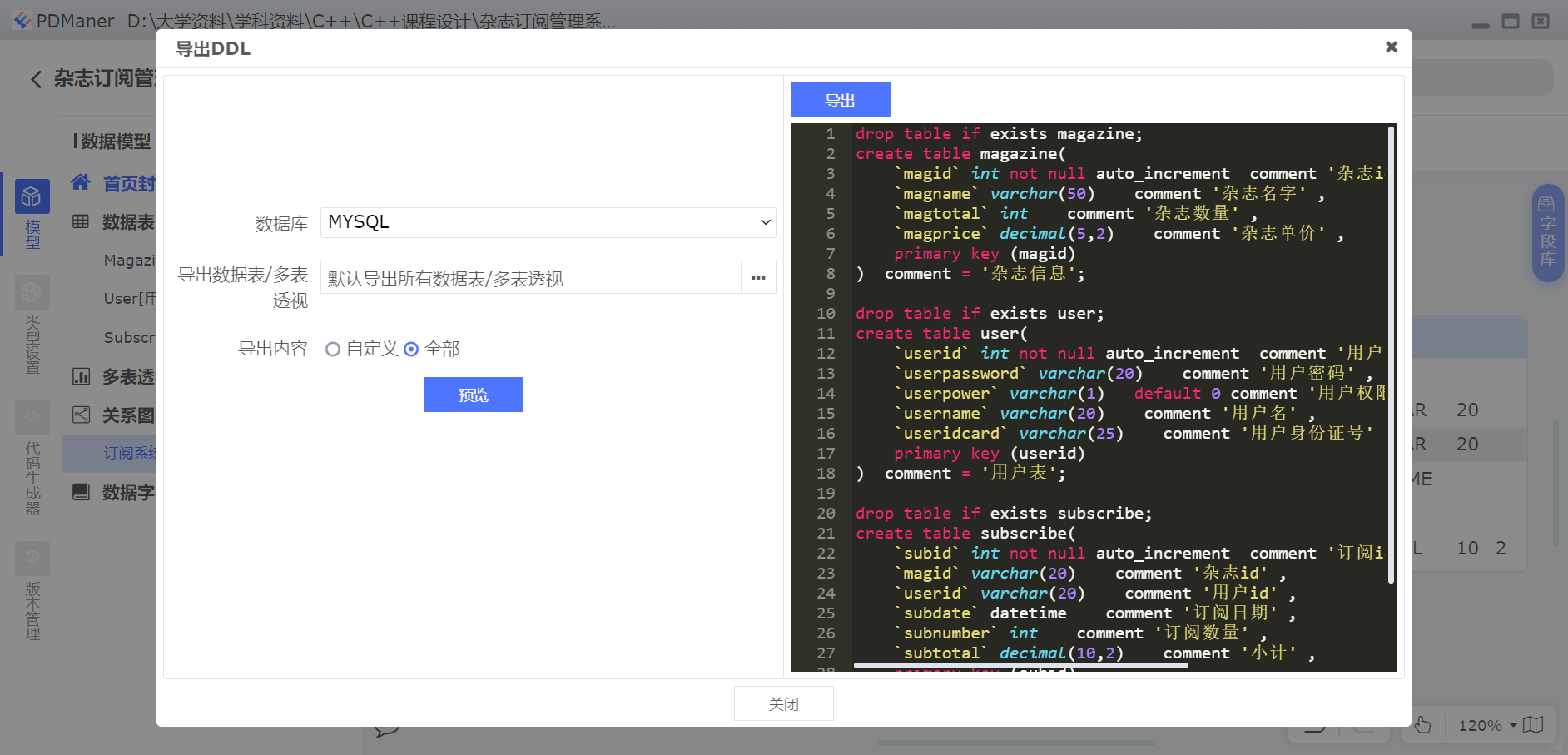Click the 关系图 diagram icon
1568x755 pixels.
81,415
